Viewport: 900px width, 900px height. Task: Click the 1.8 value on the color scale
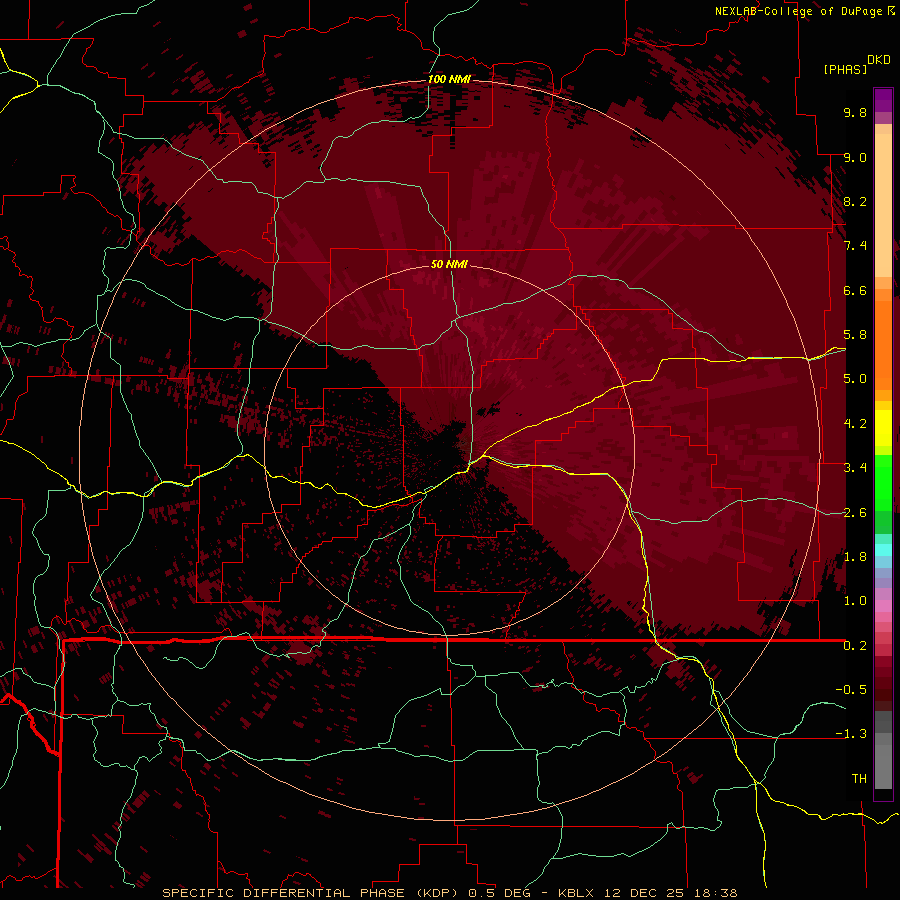tap(855, 557)
